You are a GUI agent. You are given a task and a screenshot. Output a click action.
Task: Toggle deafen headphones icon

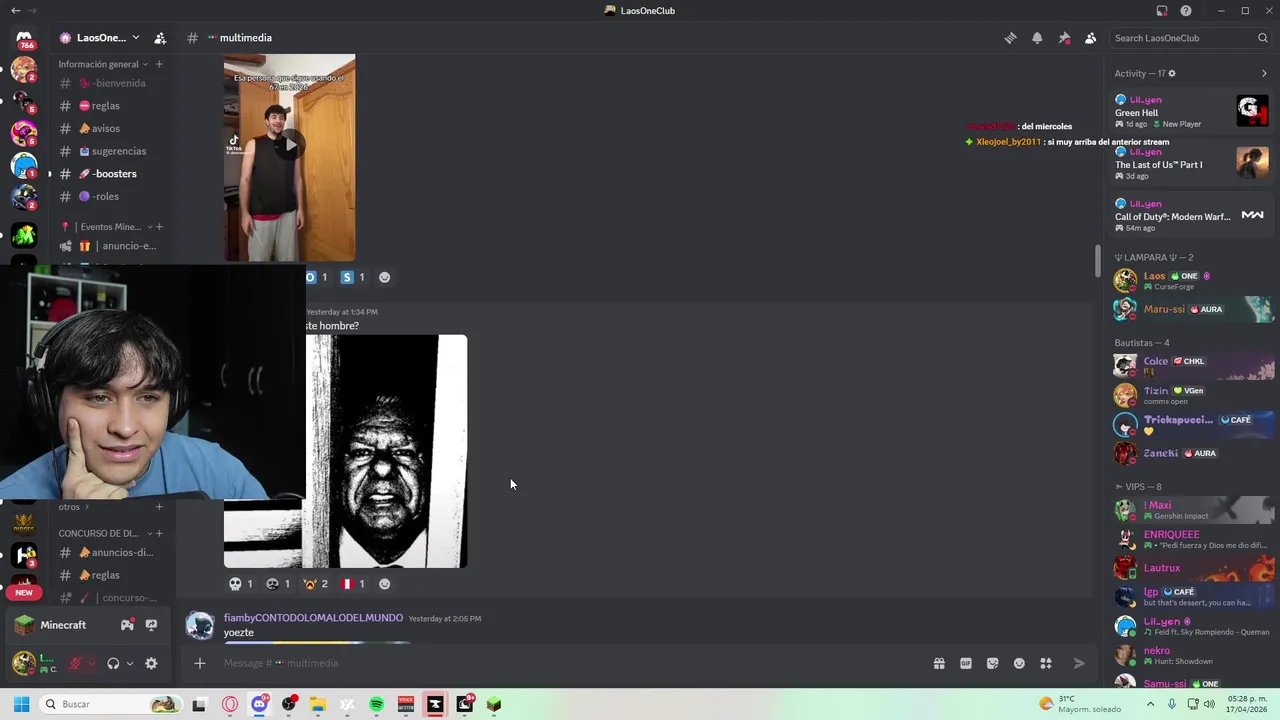[x=113, y=663]
